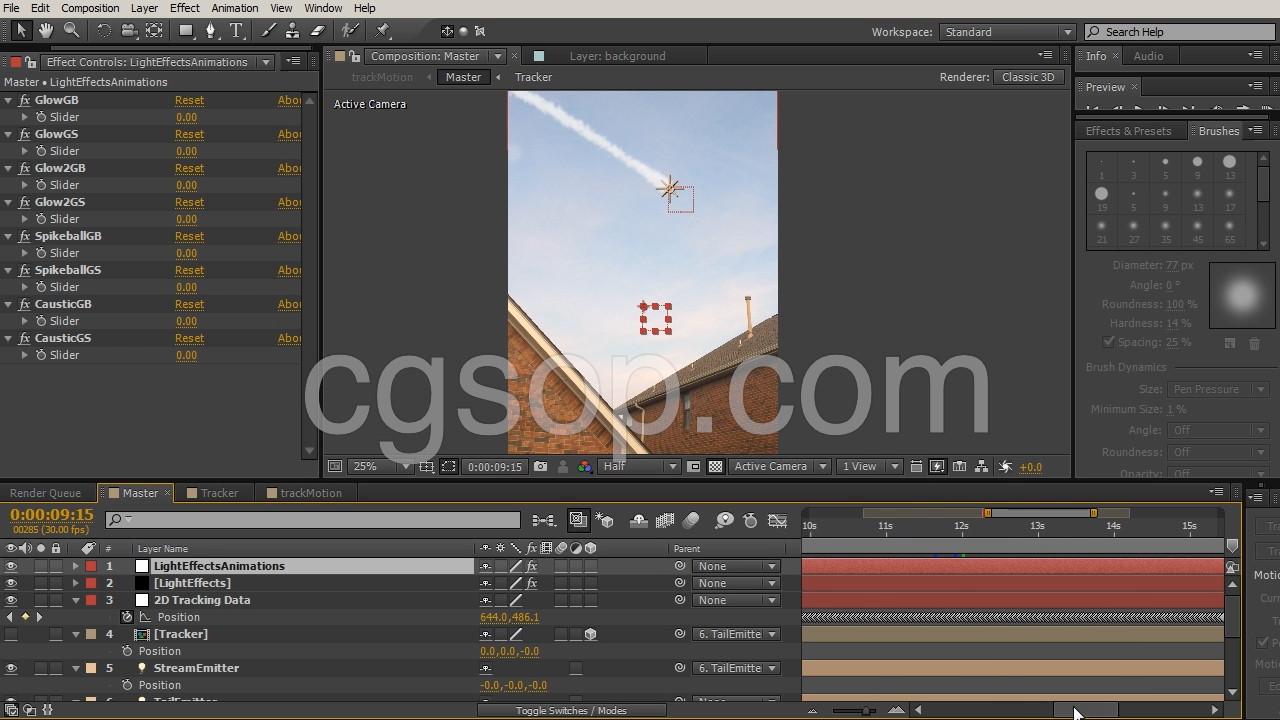This screenshot has width=1280, height=720.
Task: Toggle the Spacing checkbox in Brushes
Action: coord(1109,342)
